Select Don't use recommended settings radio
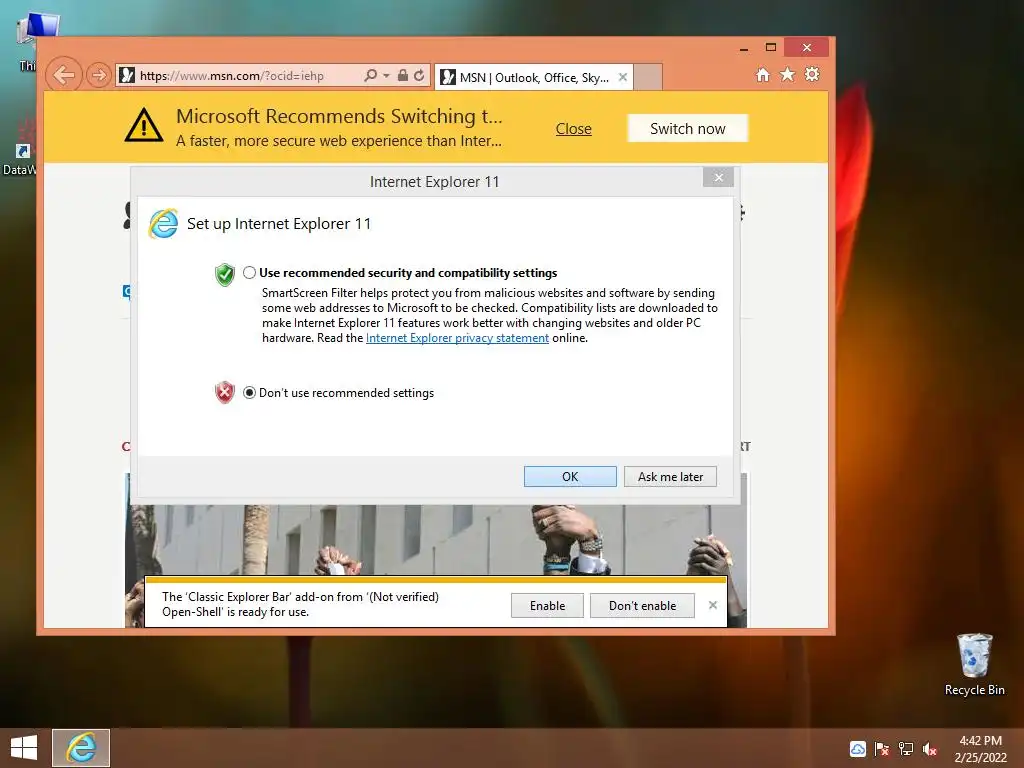Image resolution: width=1024 pixels, height=768 pixels. pyautogui.click(x=249, y=392)
